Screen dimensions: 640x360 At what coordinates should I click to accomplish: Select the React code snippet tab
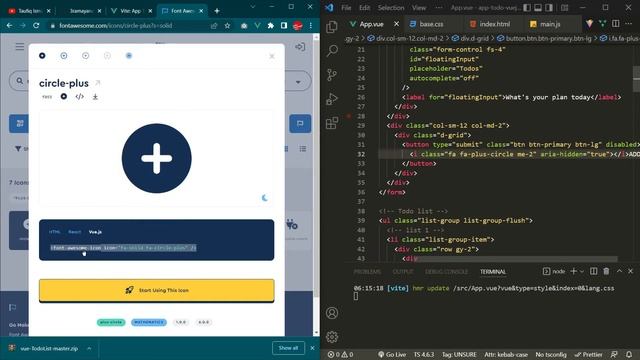[x=74, y=232]
